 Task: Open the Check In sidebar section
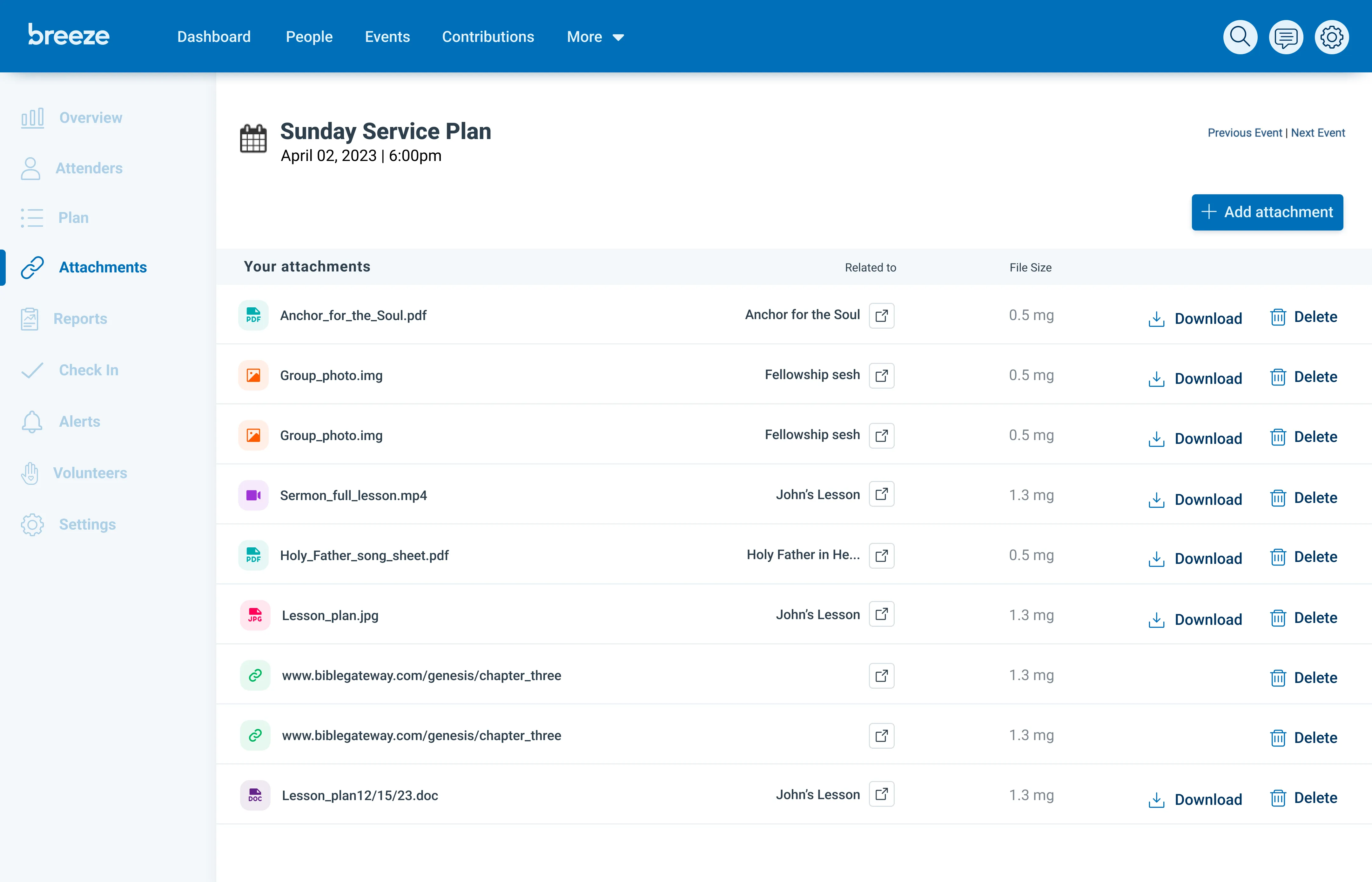88,370
